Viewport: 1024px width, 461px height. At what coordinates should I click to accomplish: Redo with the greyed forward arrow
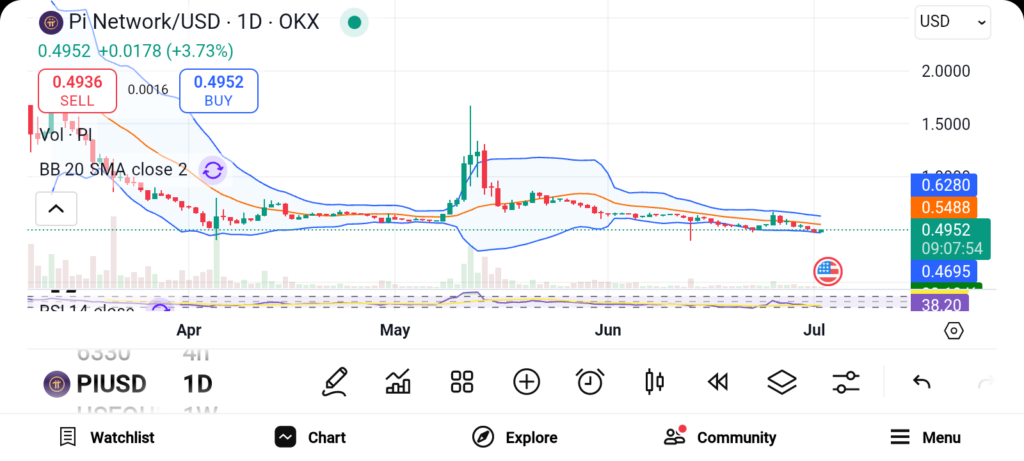point(986,382)
